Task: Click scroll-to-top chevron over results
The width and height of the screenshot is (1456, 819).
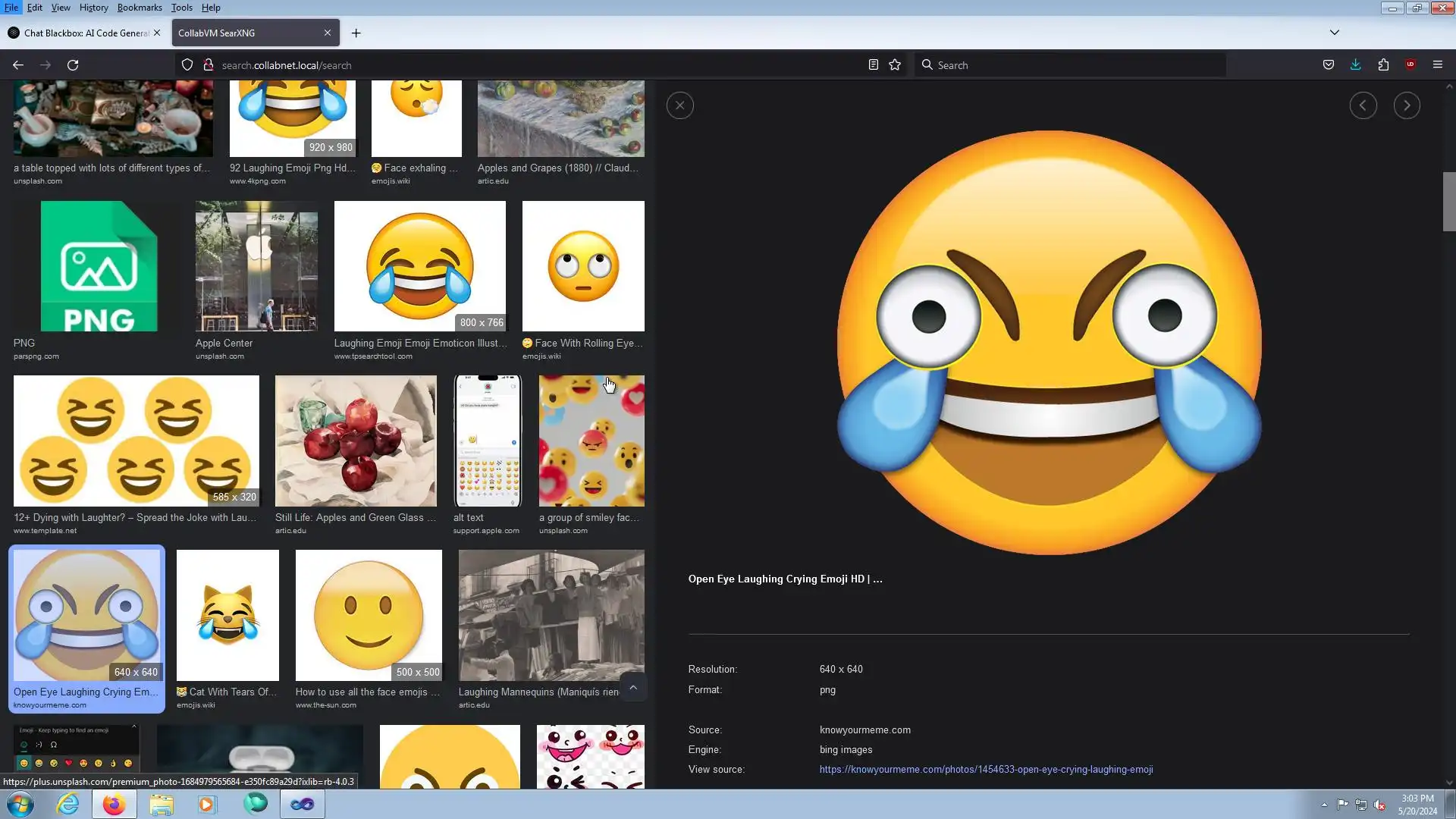Action: (633, 688)
